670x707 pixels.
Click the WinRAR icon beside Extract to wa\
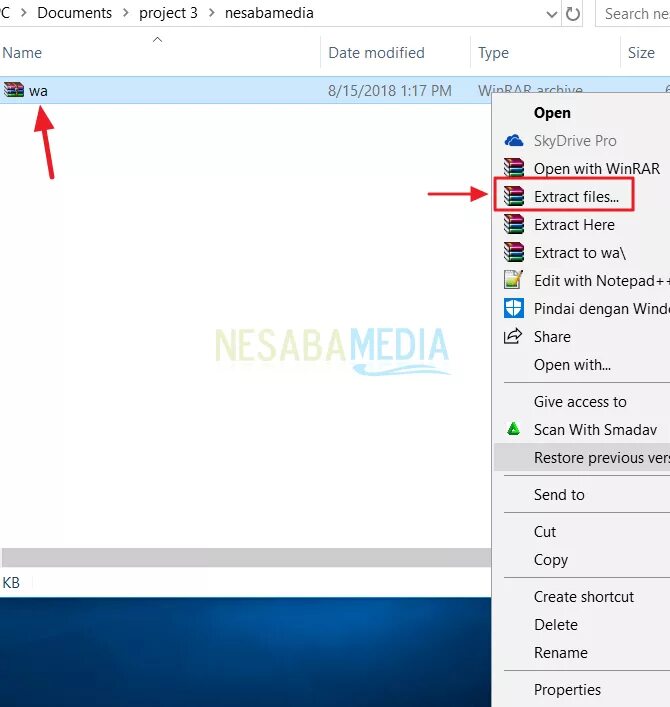tap(514, 252)
